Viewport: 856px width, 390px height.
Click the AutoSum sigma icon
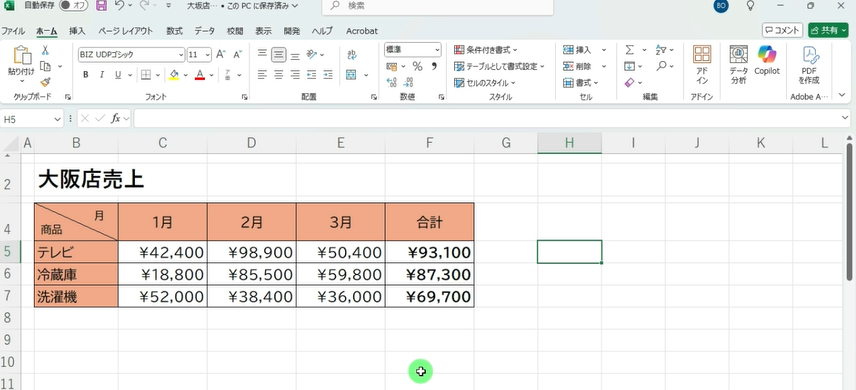tap(629, 50)
